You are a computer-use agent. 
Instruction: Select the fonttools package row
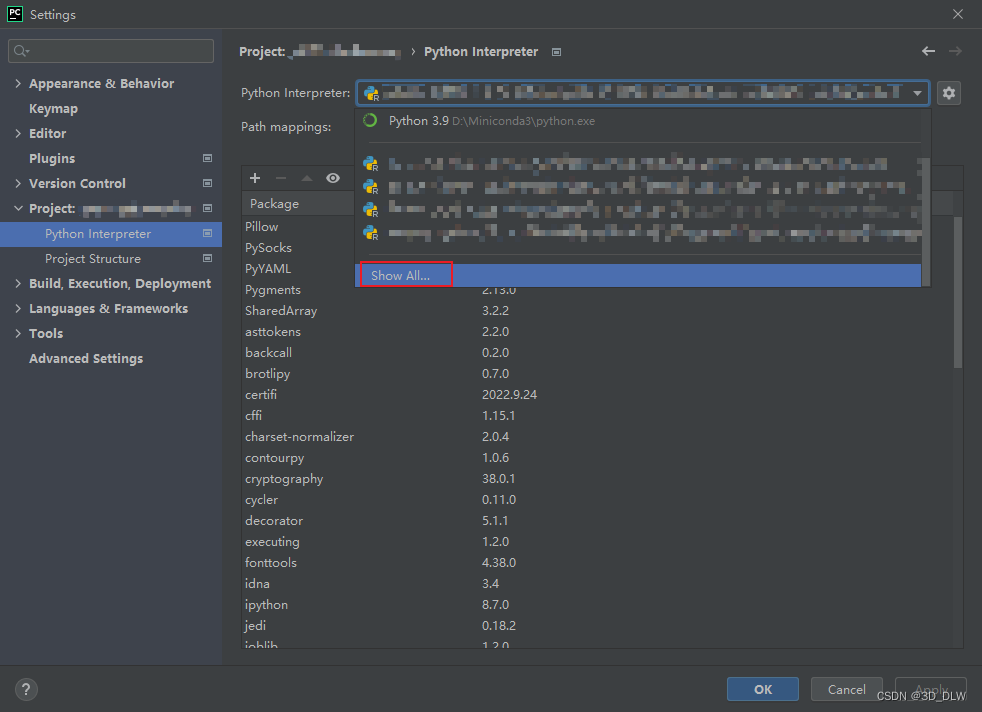tap(597, 562)
